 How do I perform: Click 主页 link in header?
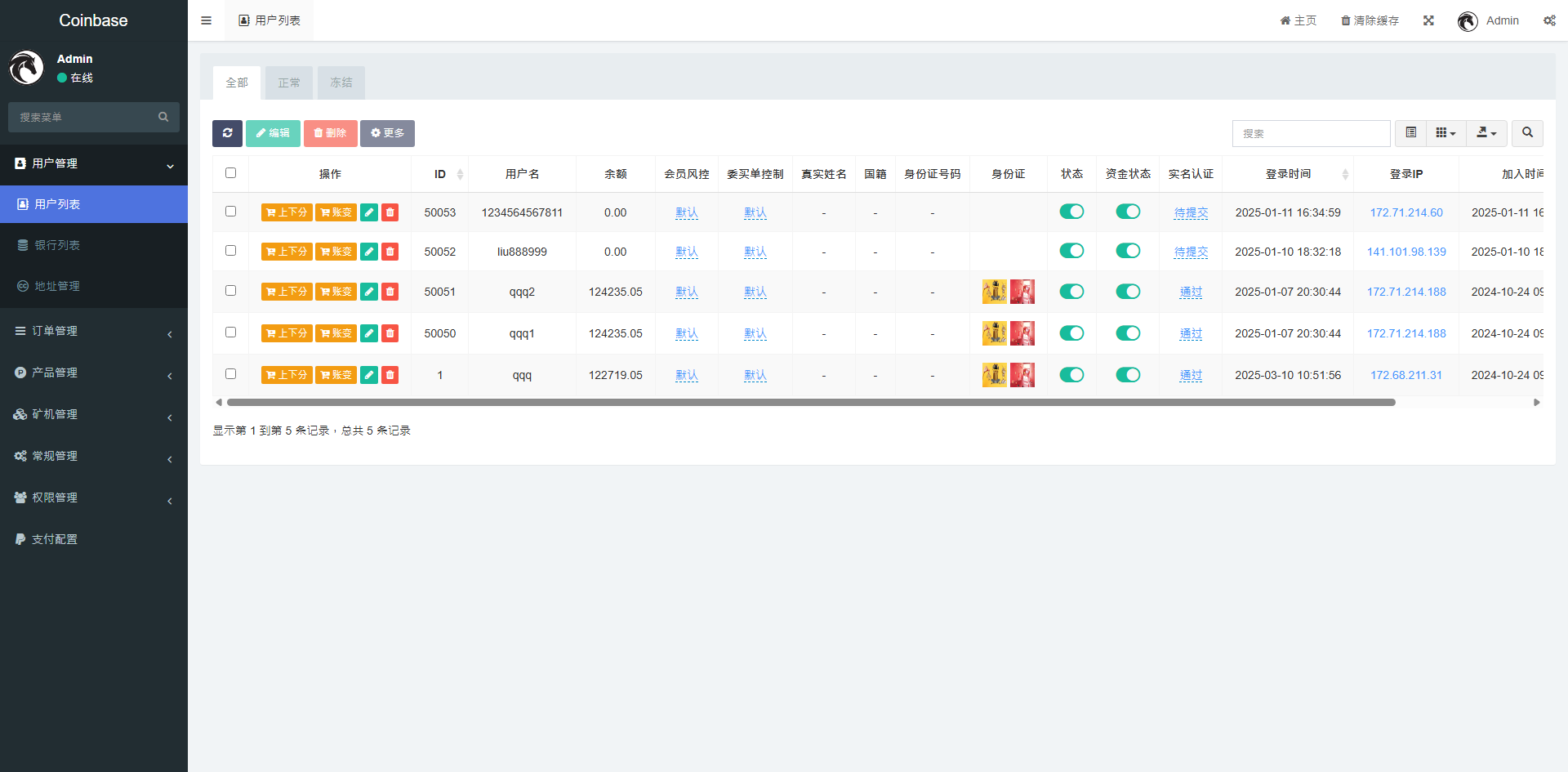coord(1298,20)
